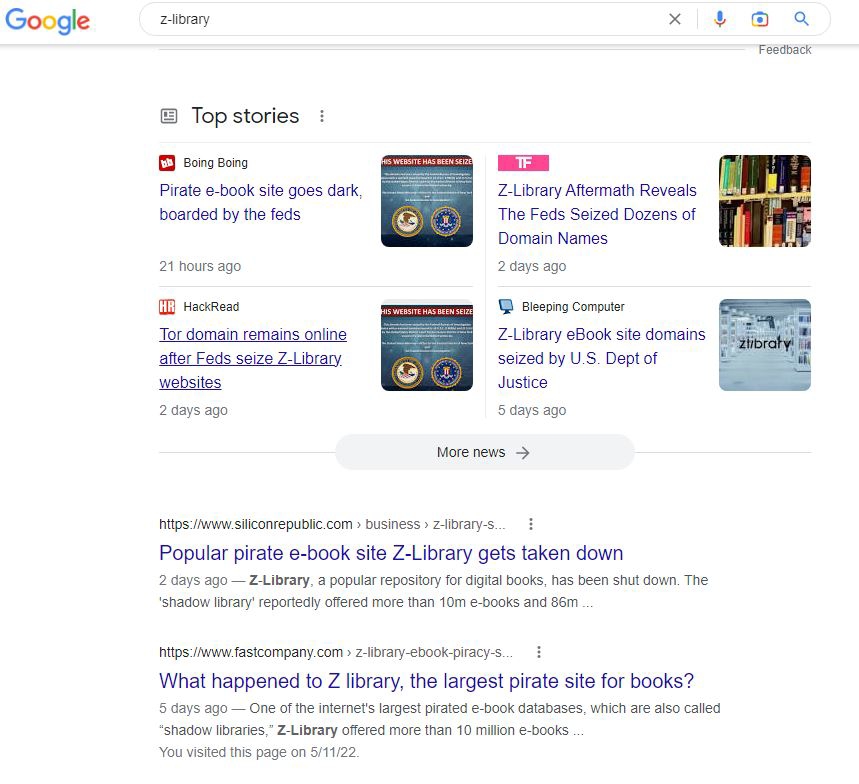The image size is (859, 784).
Task: Click the More news button
Action: 484,452
